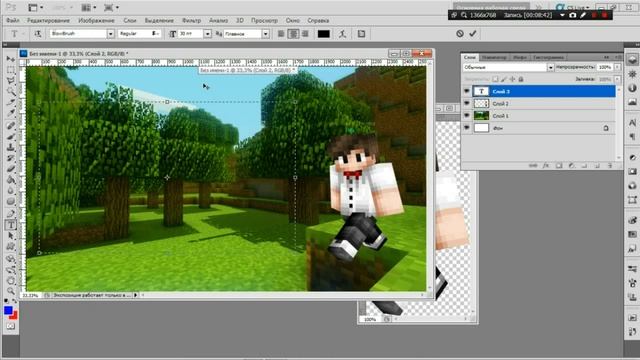Image resolution: width=640 pixels, height=360 pixels.
Task: Link layers with the chain button
Action: (533, 166)
